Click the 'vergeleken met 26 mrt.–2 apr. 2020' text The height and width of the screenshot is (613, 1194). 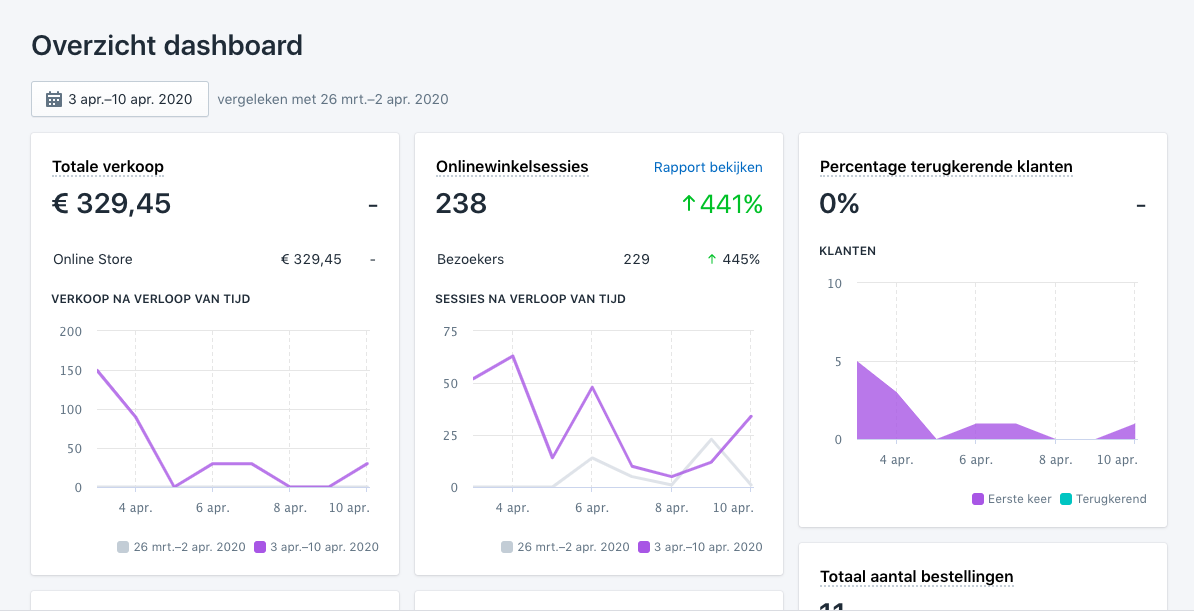[x=333, y=99]
